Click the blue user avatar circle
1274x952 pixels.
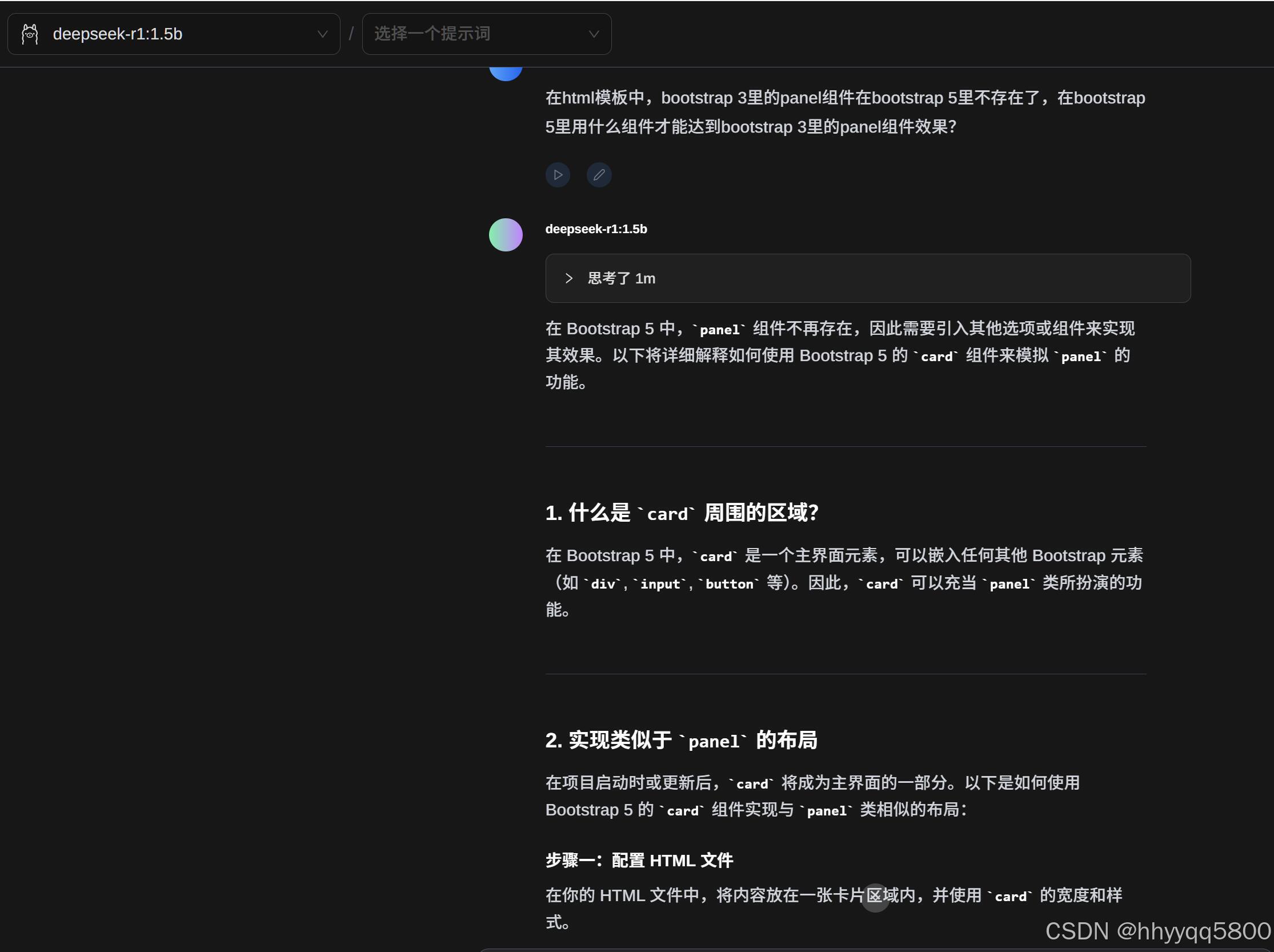click(505, 73)
